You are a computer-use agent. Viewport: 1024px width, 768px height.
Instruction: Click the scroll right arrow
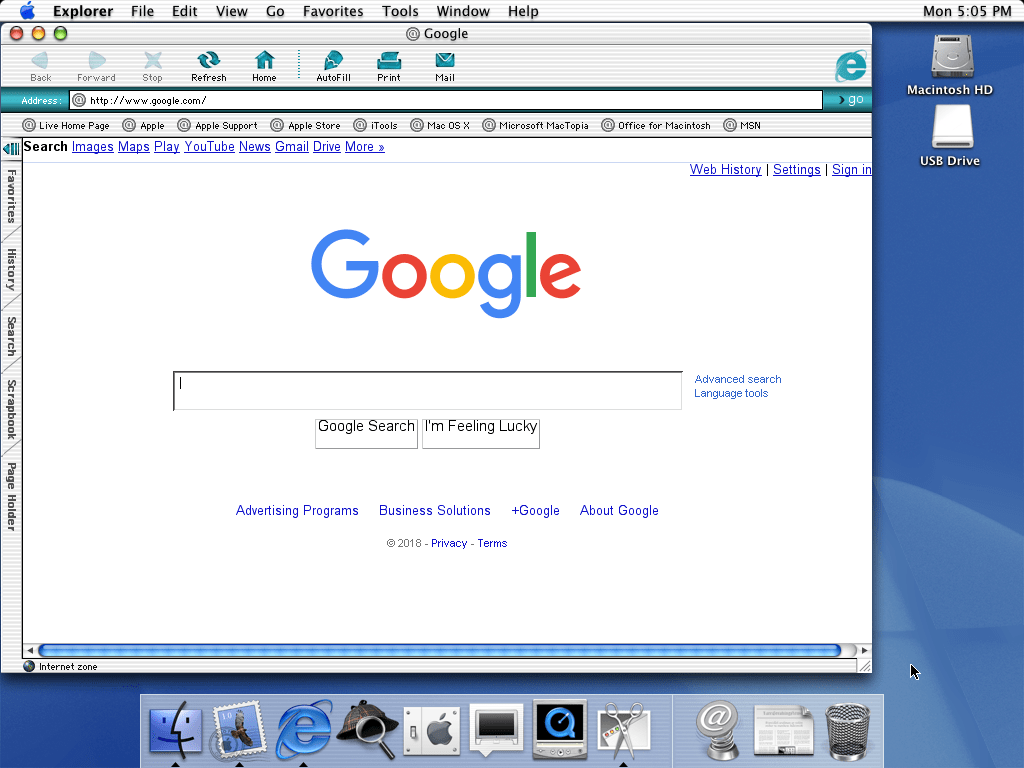point(865,650)
